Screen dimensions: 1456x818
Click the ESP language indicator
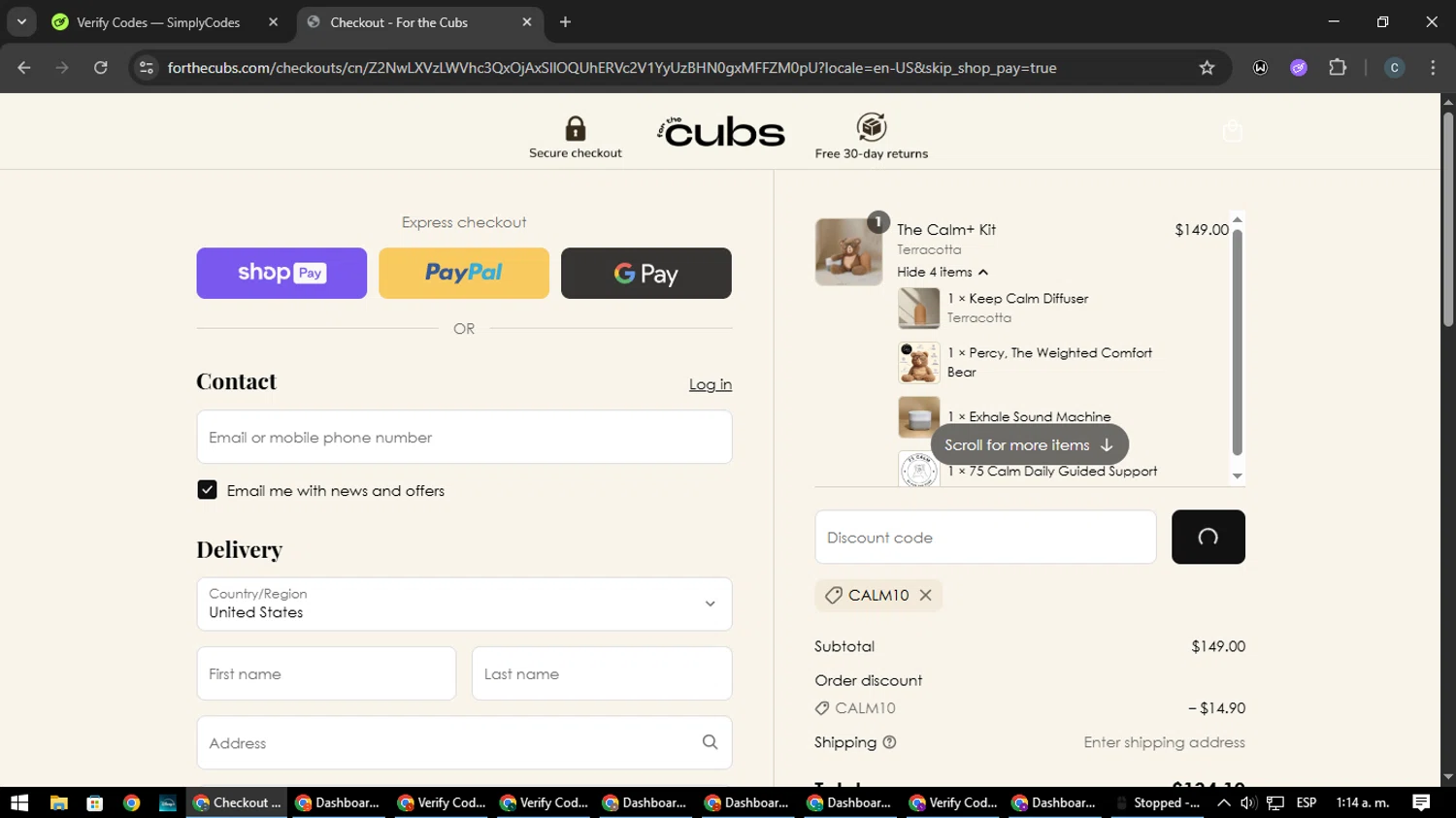click(1307, 802)
